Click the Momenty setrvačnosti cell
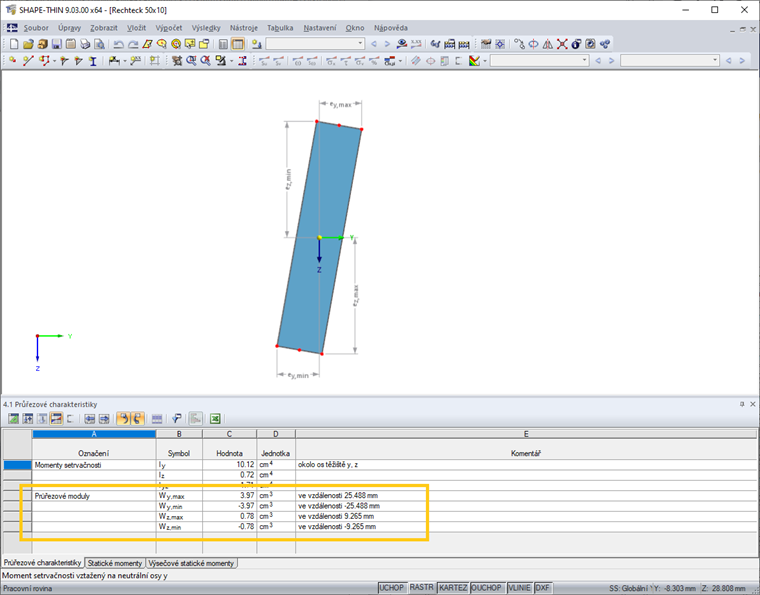Screen dimensions: 760x595 click(x=94, y=465)
